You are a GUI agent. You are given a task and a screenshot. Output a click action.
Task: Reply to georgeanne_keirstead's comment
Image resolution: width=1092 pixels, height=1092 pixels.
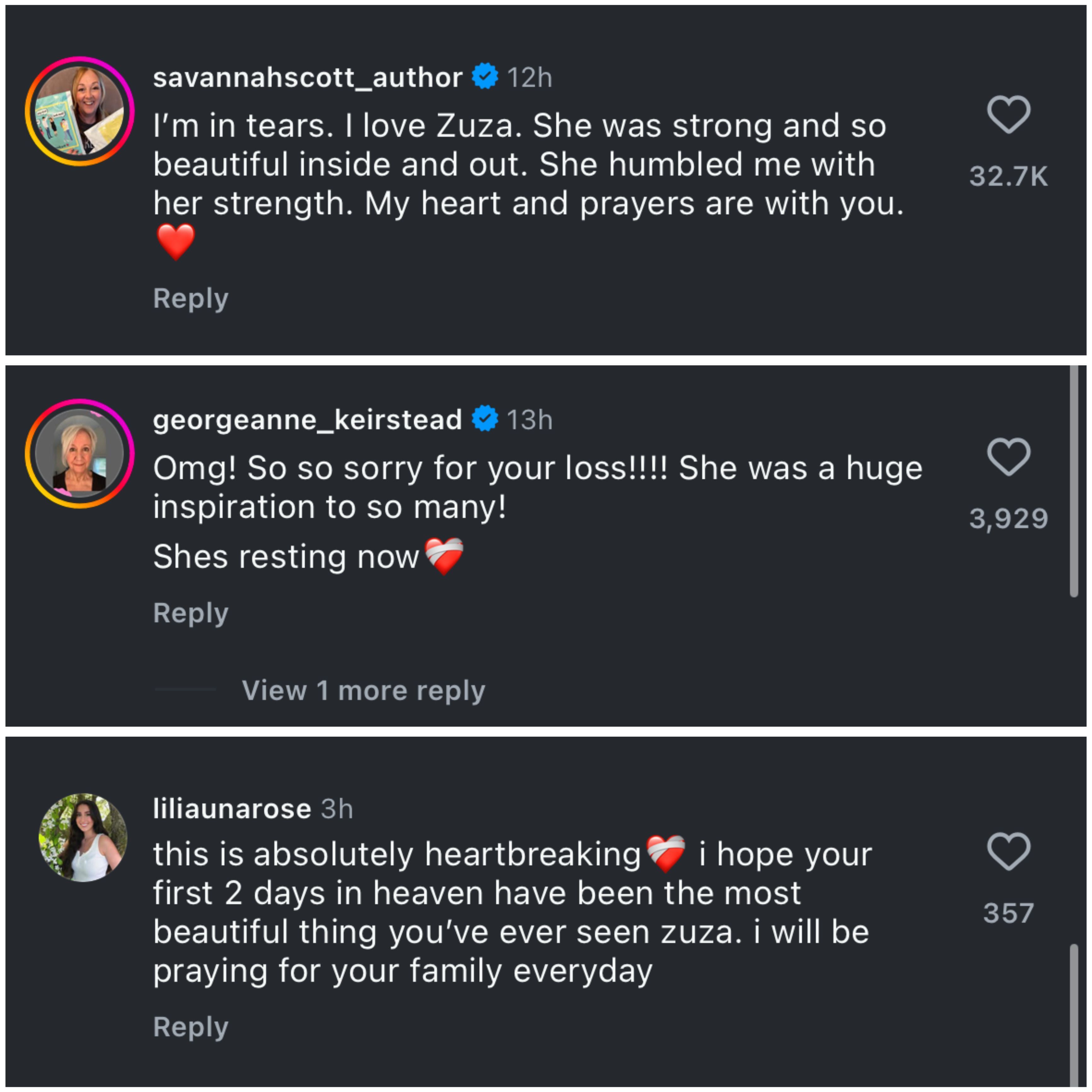click(x=190, y=613)
